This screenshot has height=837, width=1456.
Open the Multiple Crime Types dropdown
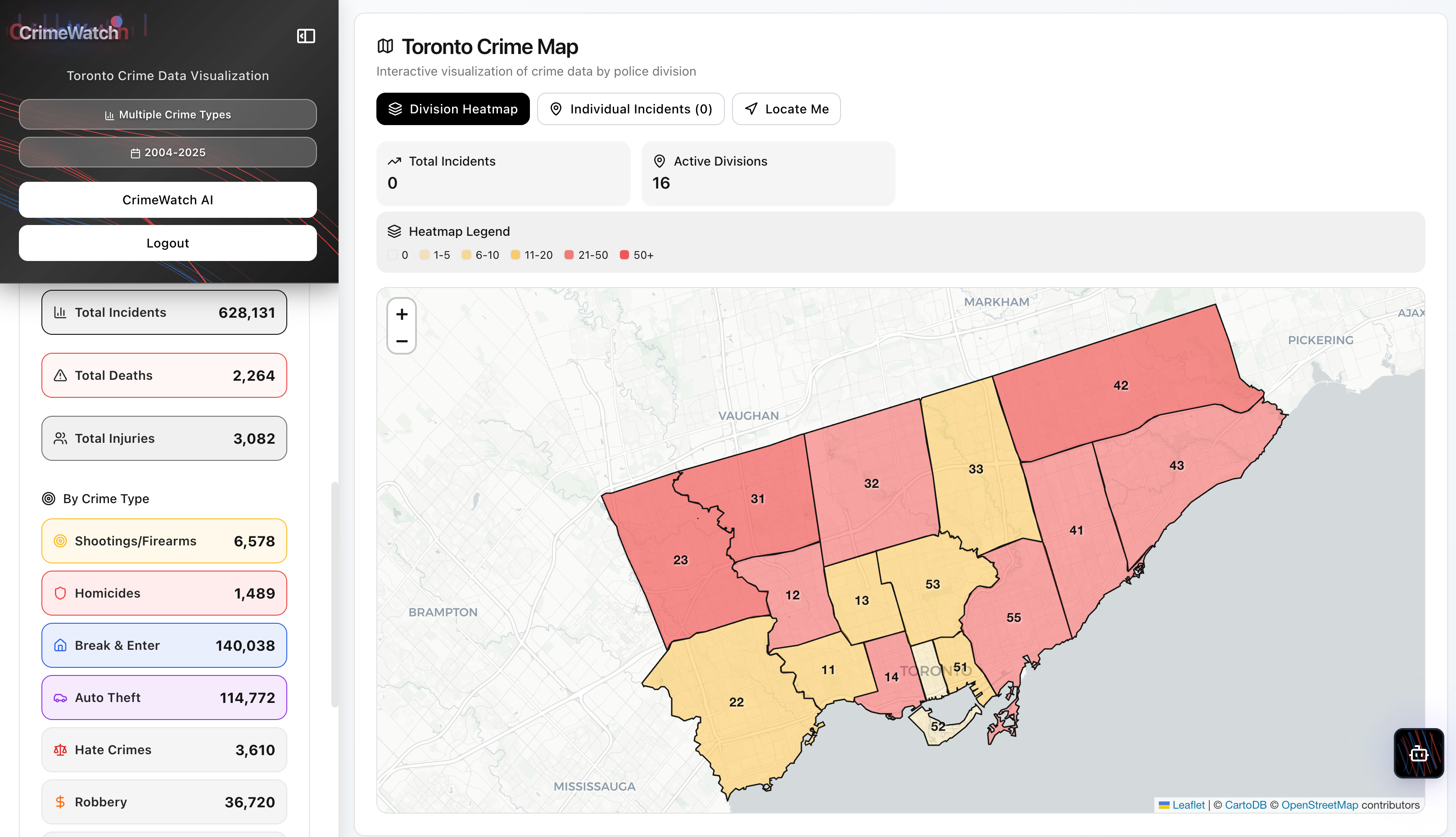tap(167, 114)
